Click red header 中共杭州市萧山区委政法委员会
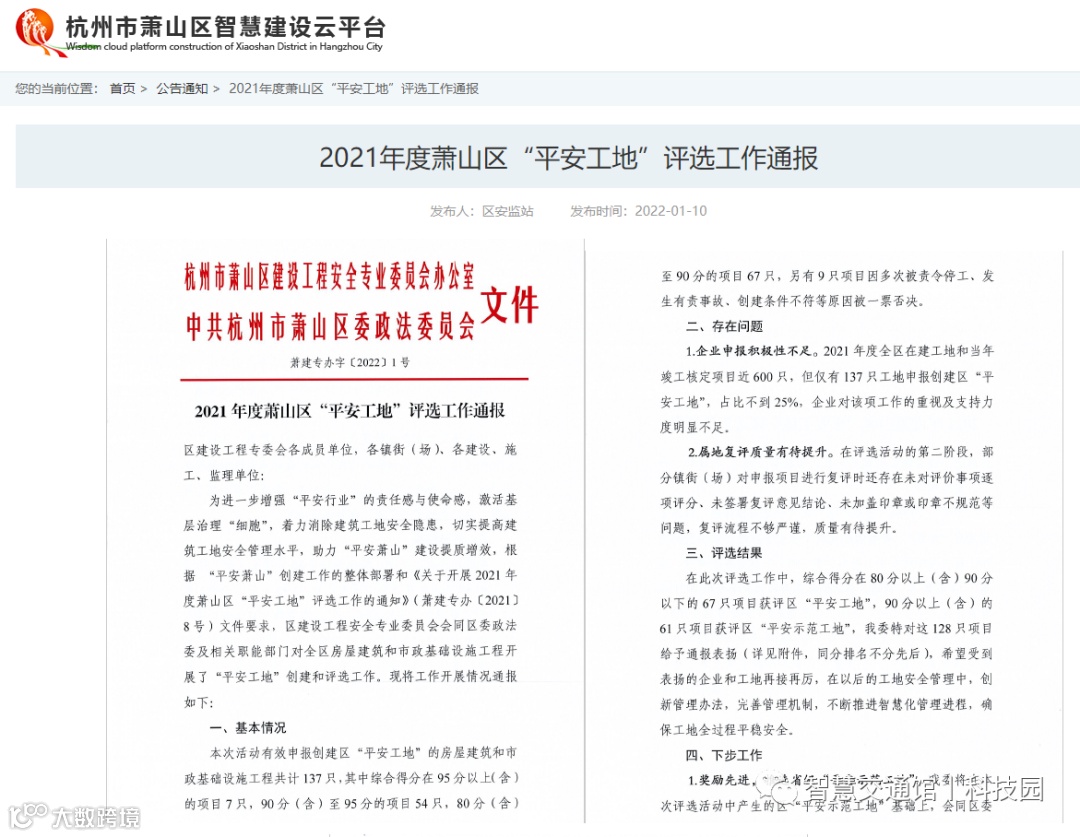Viewport: 1080px width, 837px height. point(331,327)
